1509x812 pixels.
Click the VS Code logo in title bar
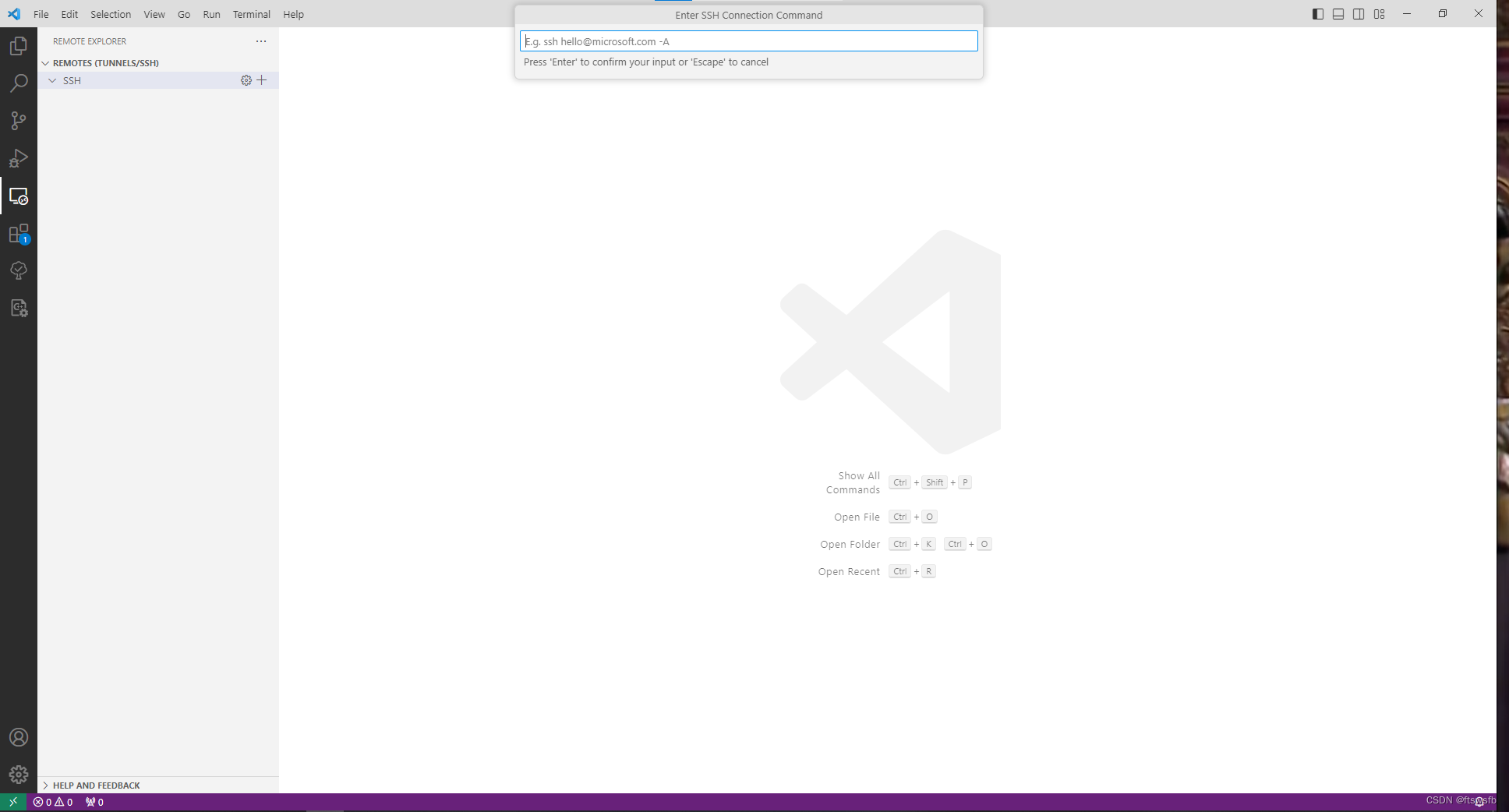click(x=14, y=14)
